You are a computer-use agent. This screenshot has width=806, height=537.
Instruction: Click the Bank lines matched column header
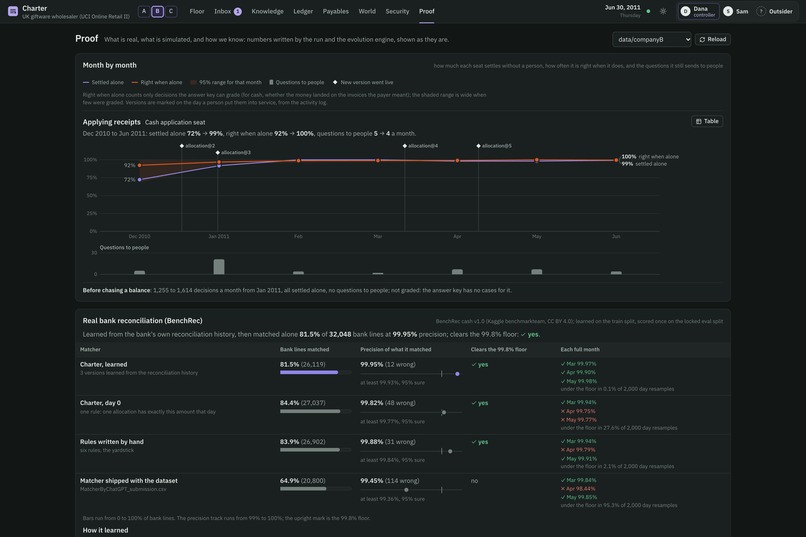tap(304, 349)
